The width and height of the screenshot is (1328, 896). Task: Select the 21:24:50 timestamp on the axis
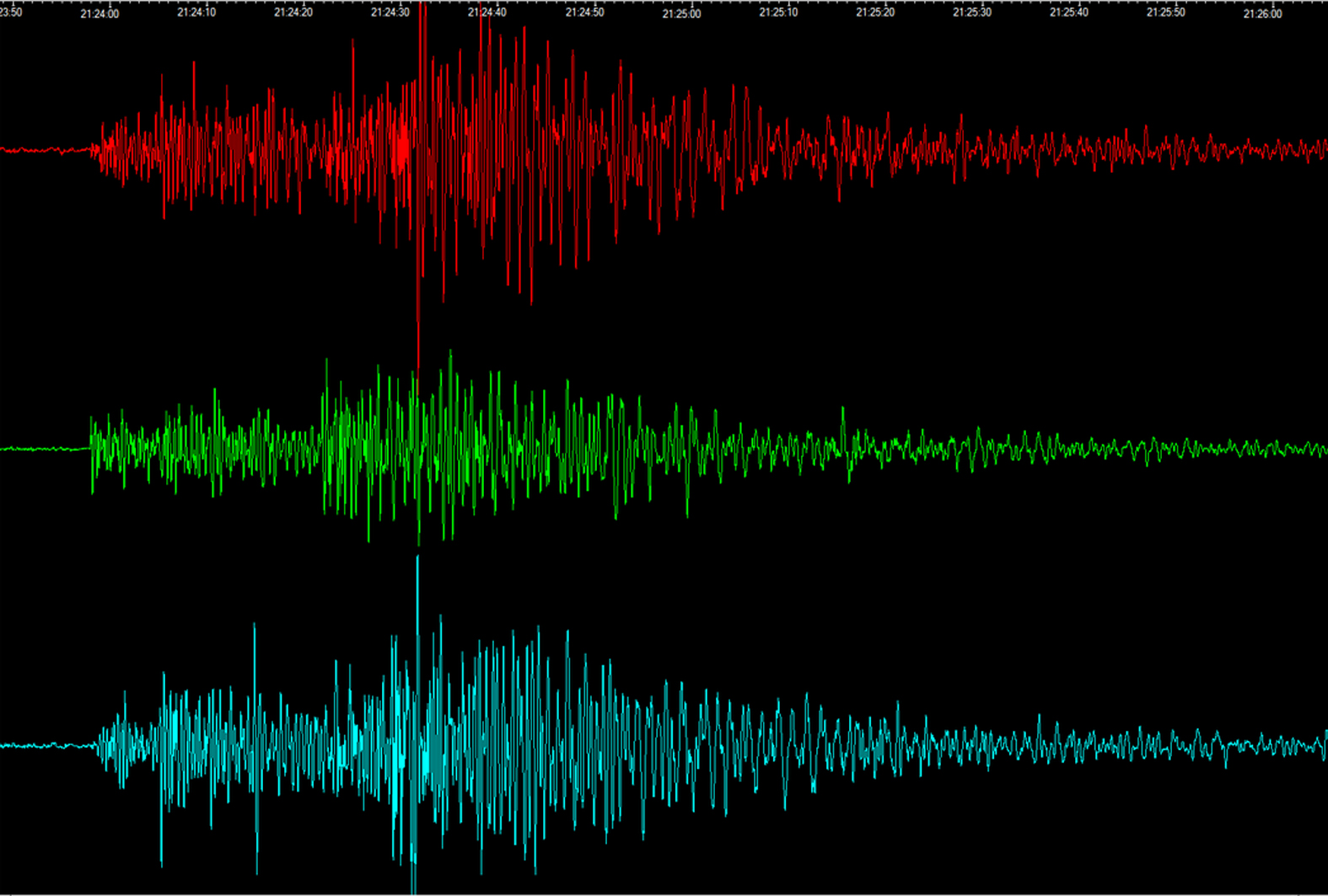(x=584, y=13)
